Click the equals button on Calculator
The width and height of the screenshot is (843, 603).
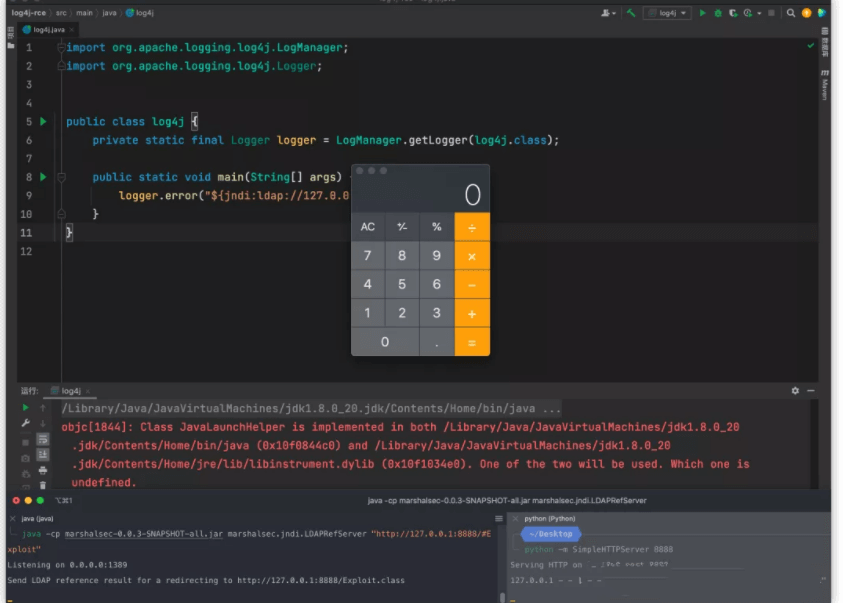click(x=472, y=342)
